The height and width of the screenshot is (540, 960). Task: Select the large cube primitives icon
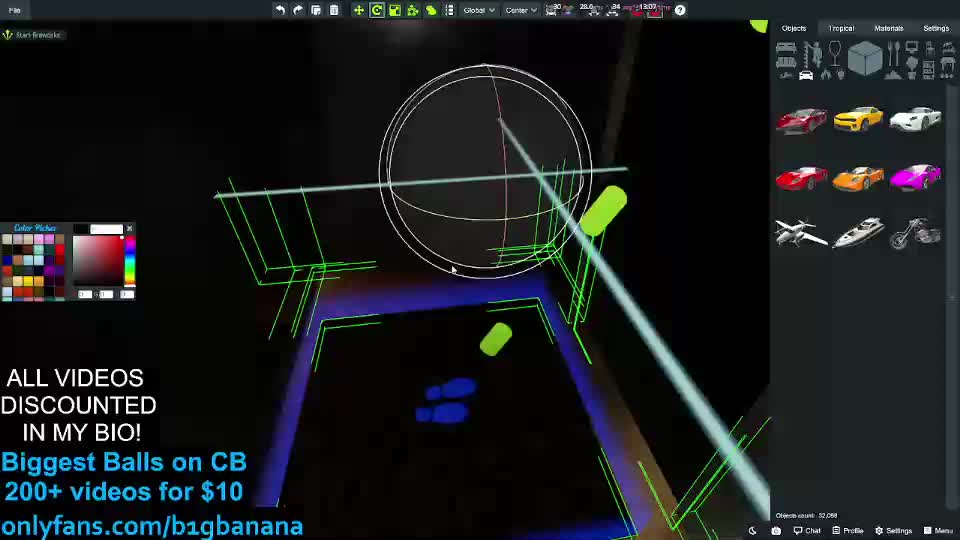[865, 59]
